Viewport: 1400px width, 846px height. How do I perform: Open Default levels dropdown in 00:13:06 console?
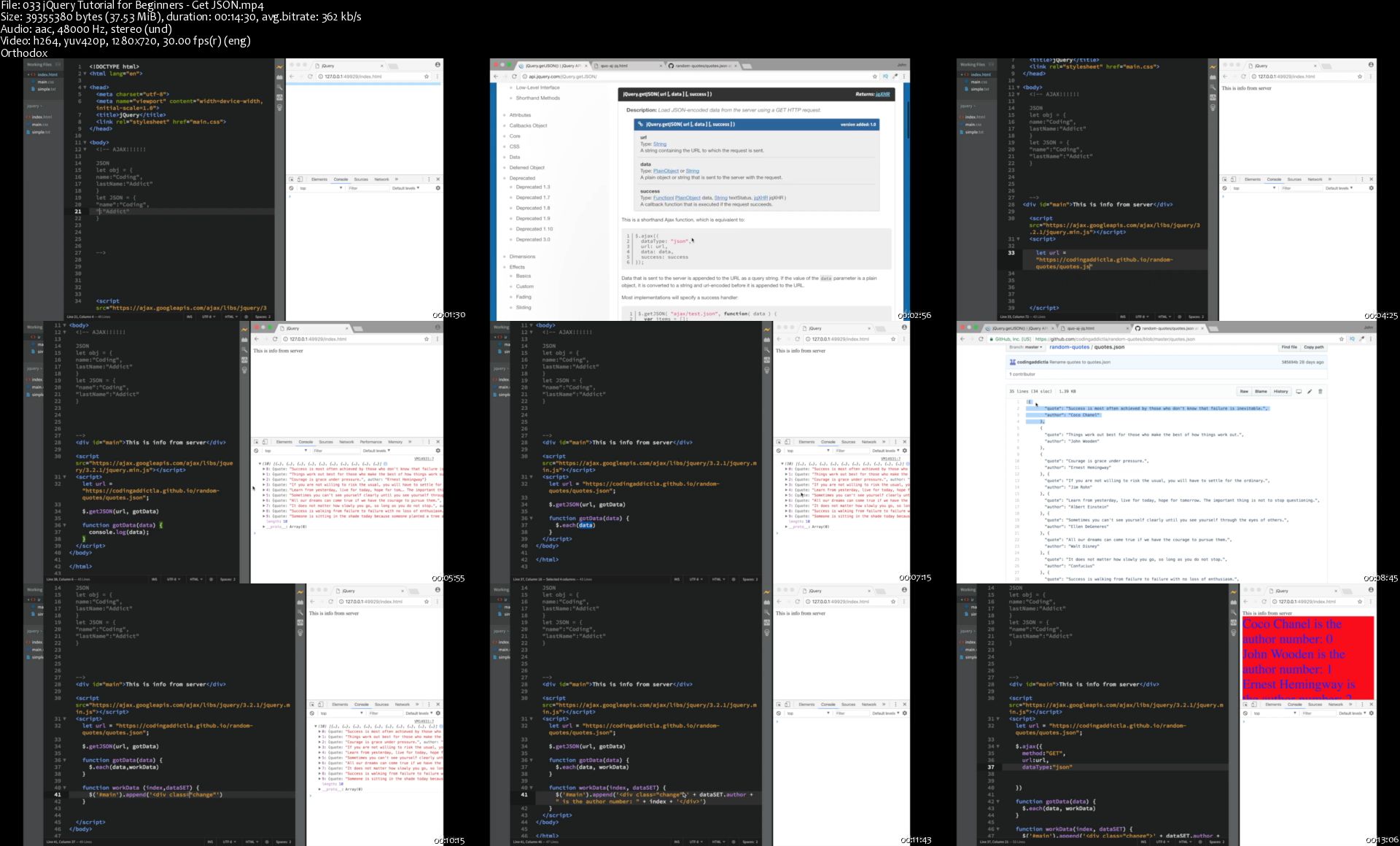pos(1352,713)
